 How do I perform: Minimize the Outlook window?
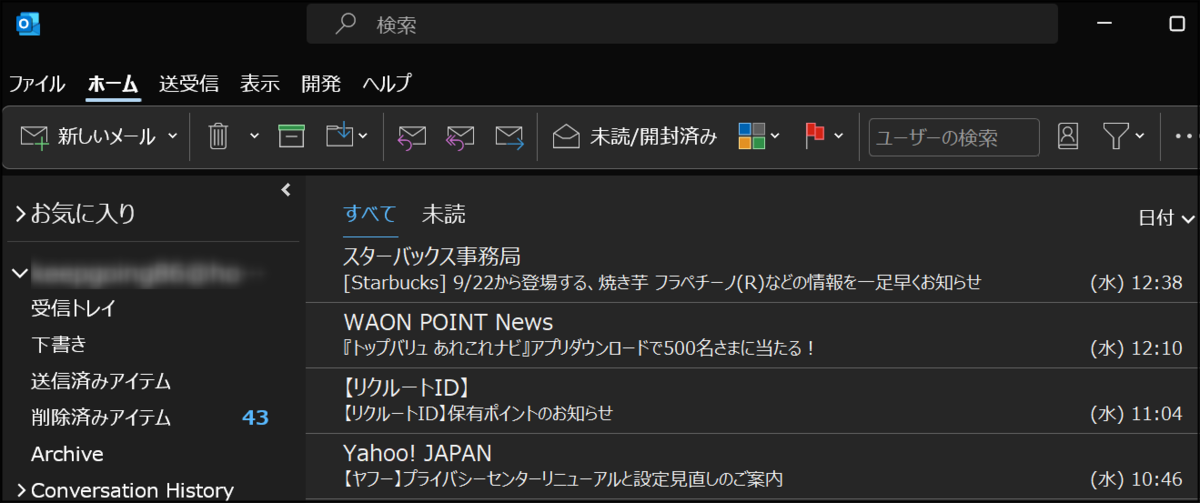coord(1105,24)
